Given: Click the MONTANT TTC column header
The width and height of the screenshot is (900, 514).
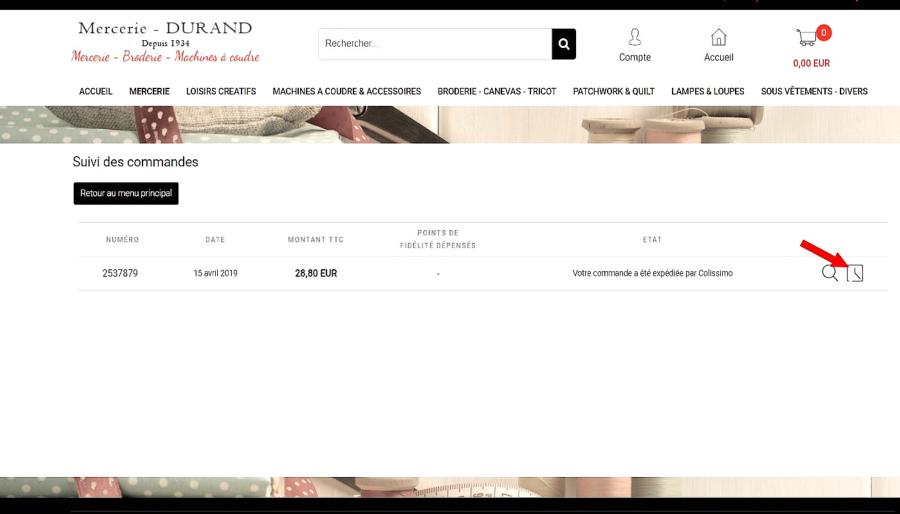Looking at the screenshot, I should 316,240.
